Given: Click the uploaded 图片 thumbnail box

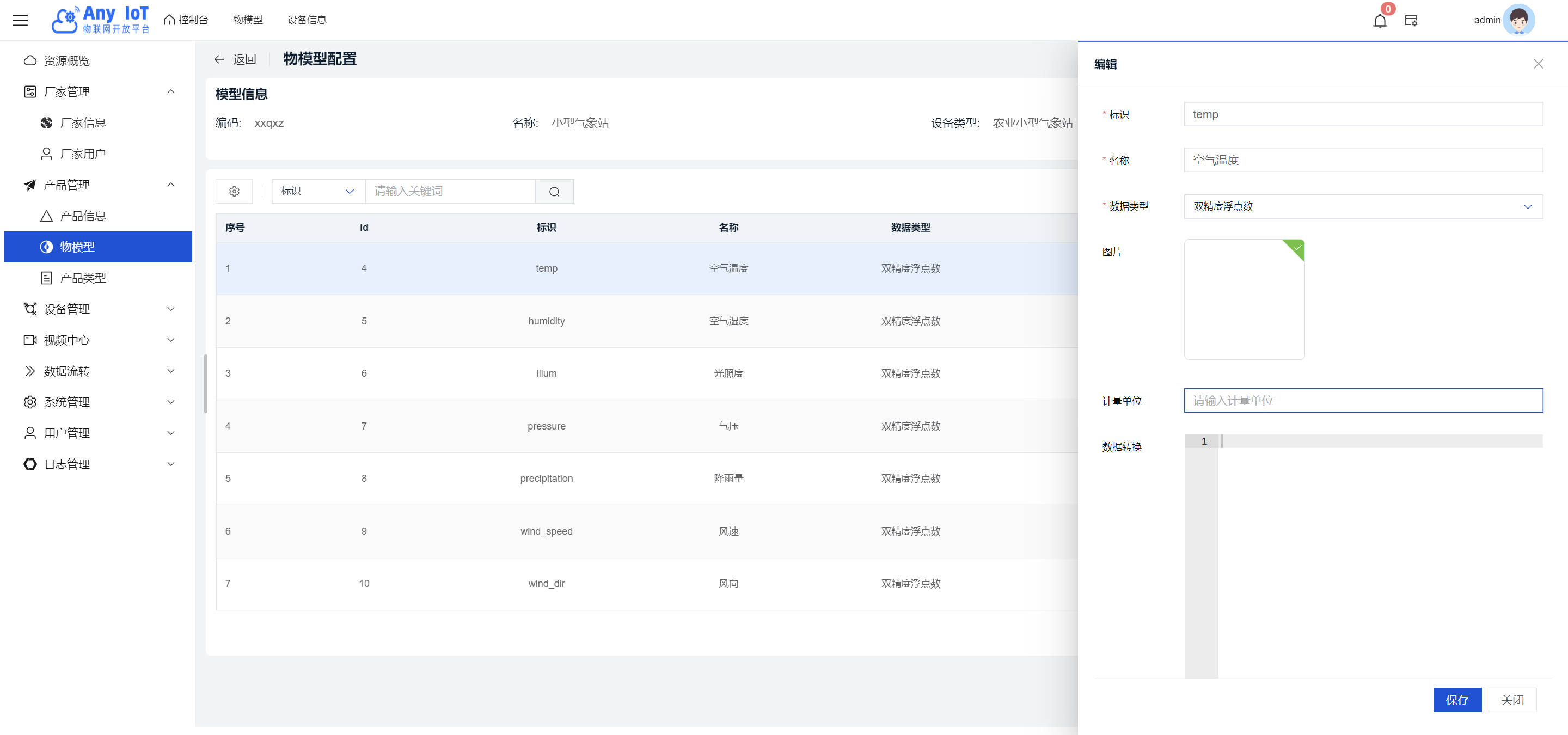Looking at the screenshot, I should pyautogui.click(x=1244, y=299).
